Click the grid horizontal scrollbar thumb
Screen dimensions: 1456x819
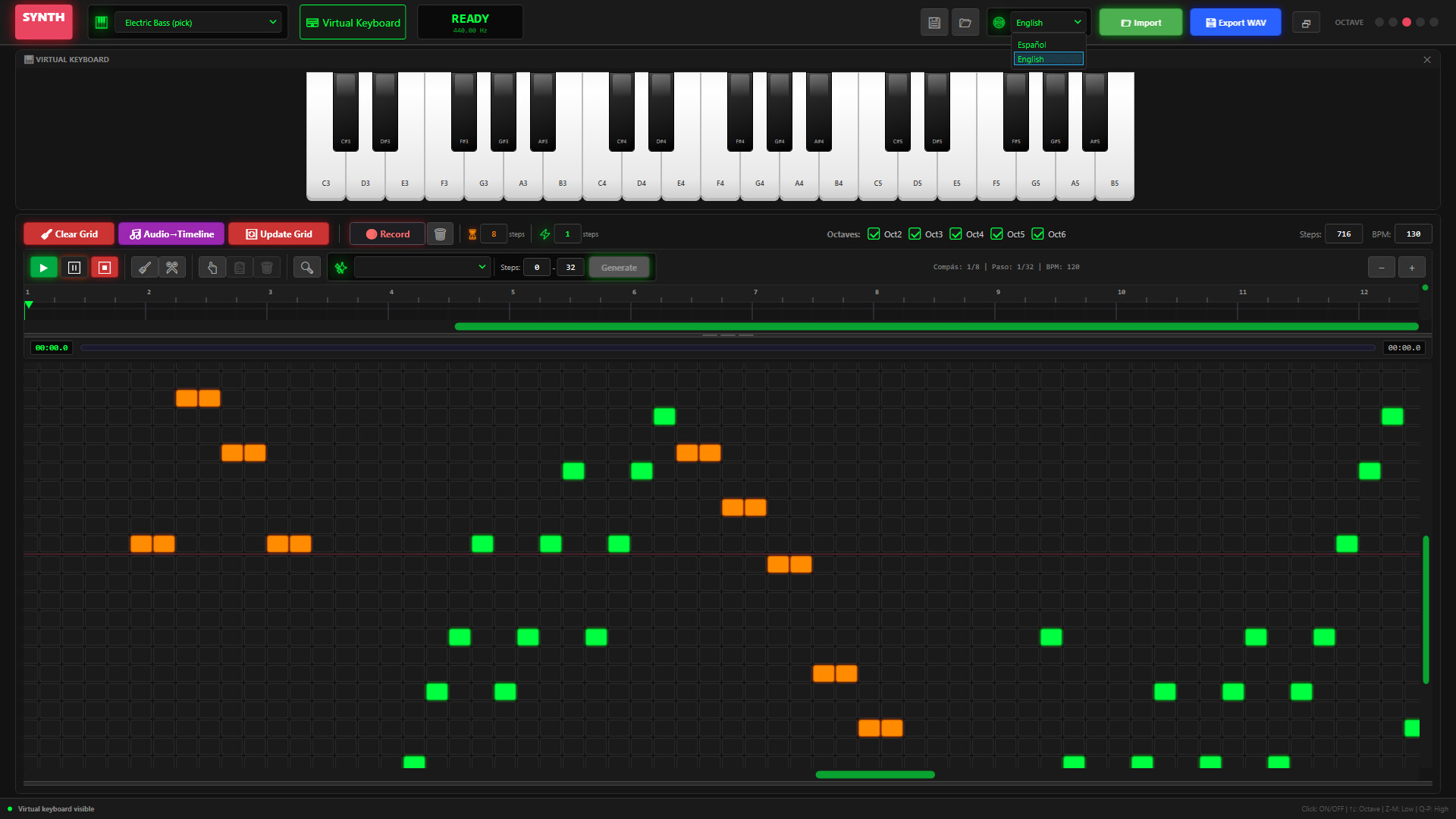point(875,774)
